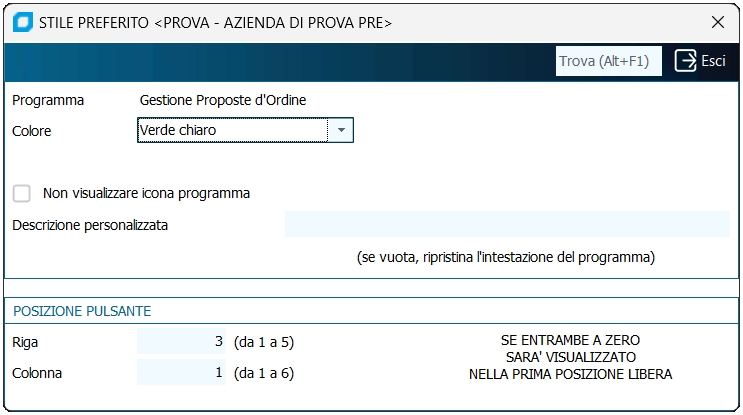The height and width of the screenshot is (415, 743).
Task: Click the Descrizione personalizzata label
Action: pyautogui.click(x=90, y=225)
